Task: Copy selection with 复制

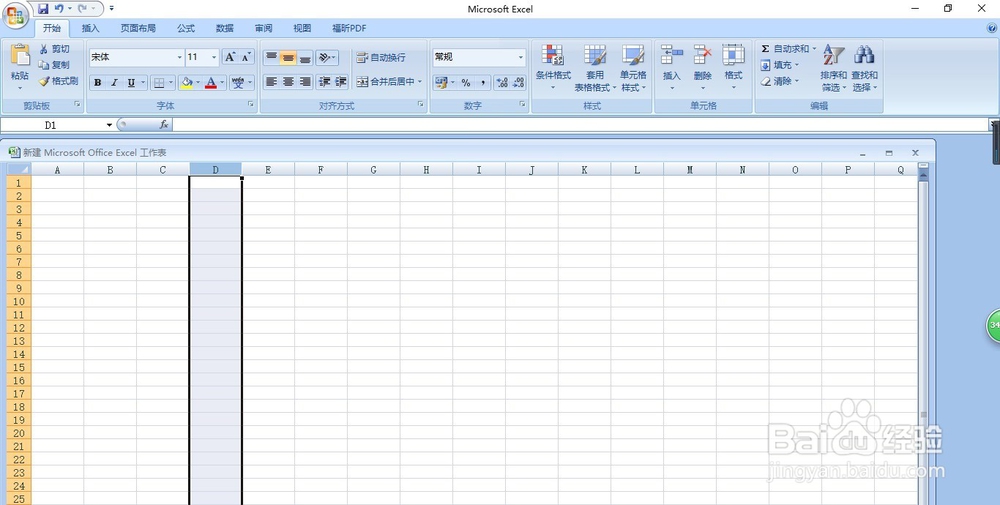Action: 54,65
